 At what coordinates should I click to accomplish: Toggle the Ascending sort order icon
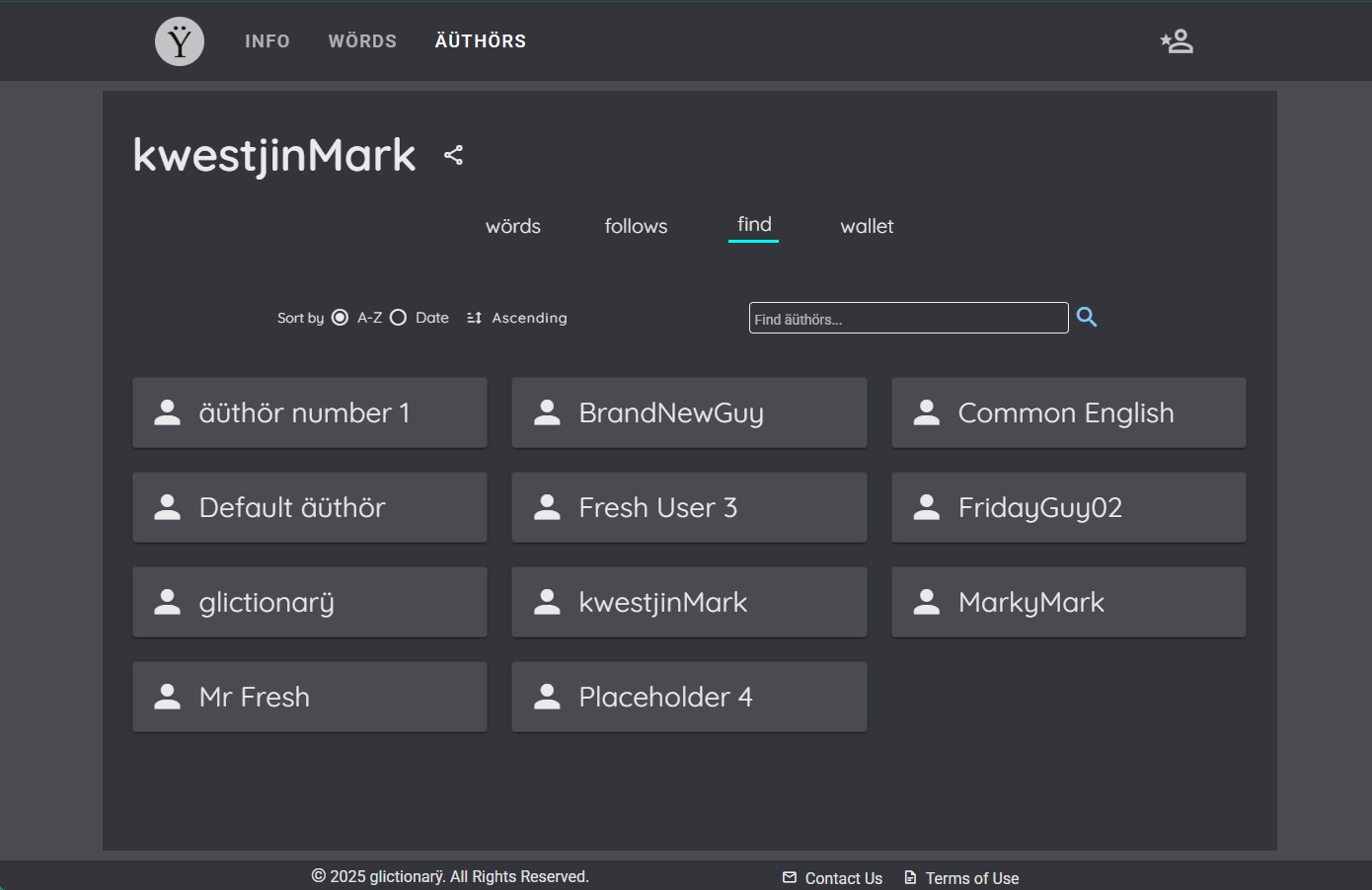pos(475,318)
